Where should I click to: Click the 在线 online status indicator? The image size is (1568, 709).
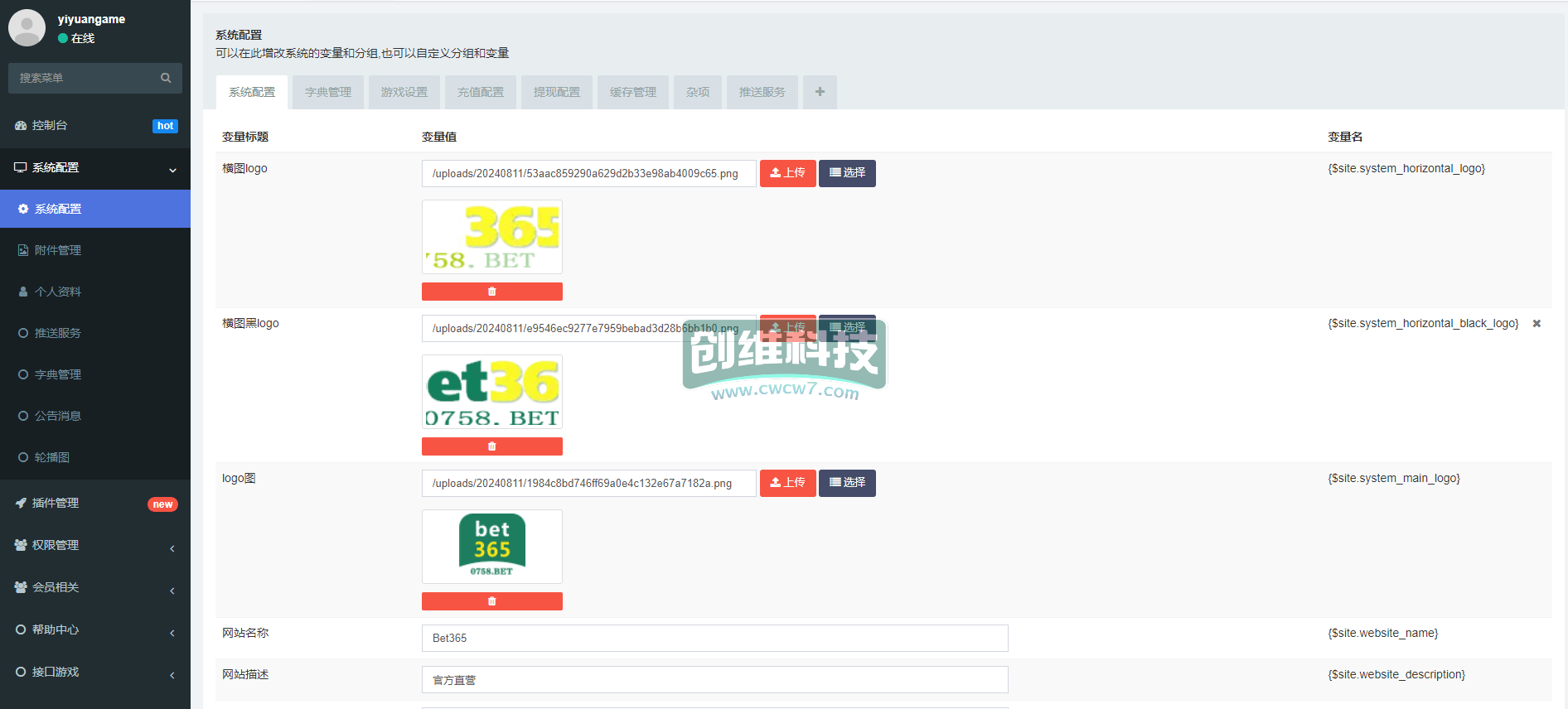point(76,38)
